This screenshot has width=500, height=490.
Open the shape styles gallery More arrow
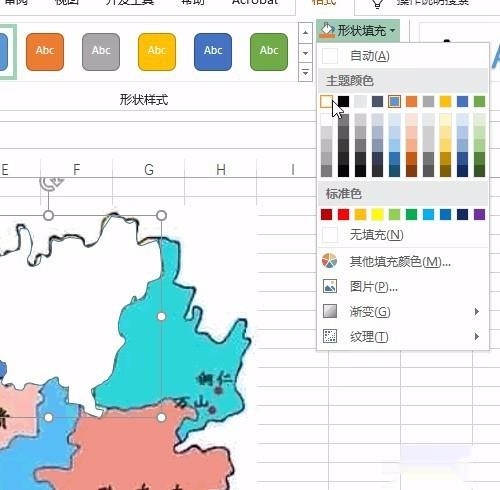point(305,72)
